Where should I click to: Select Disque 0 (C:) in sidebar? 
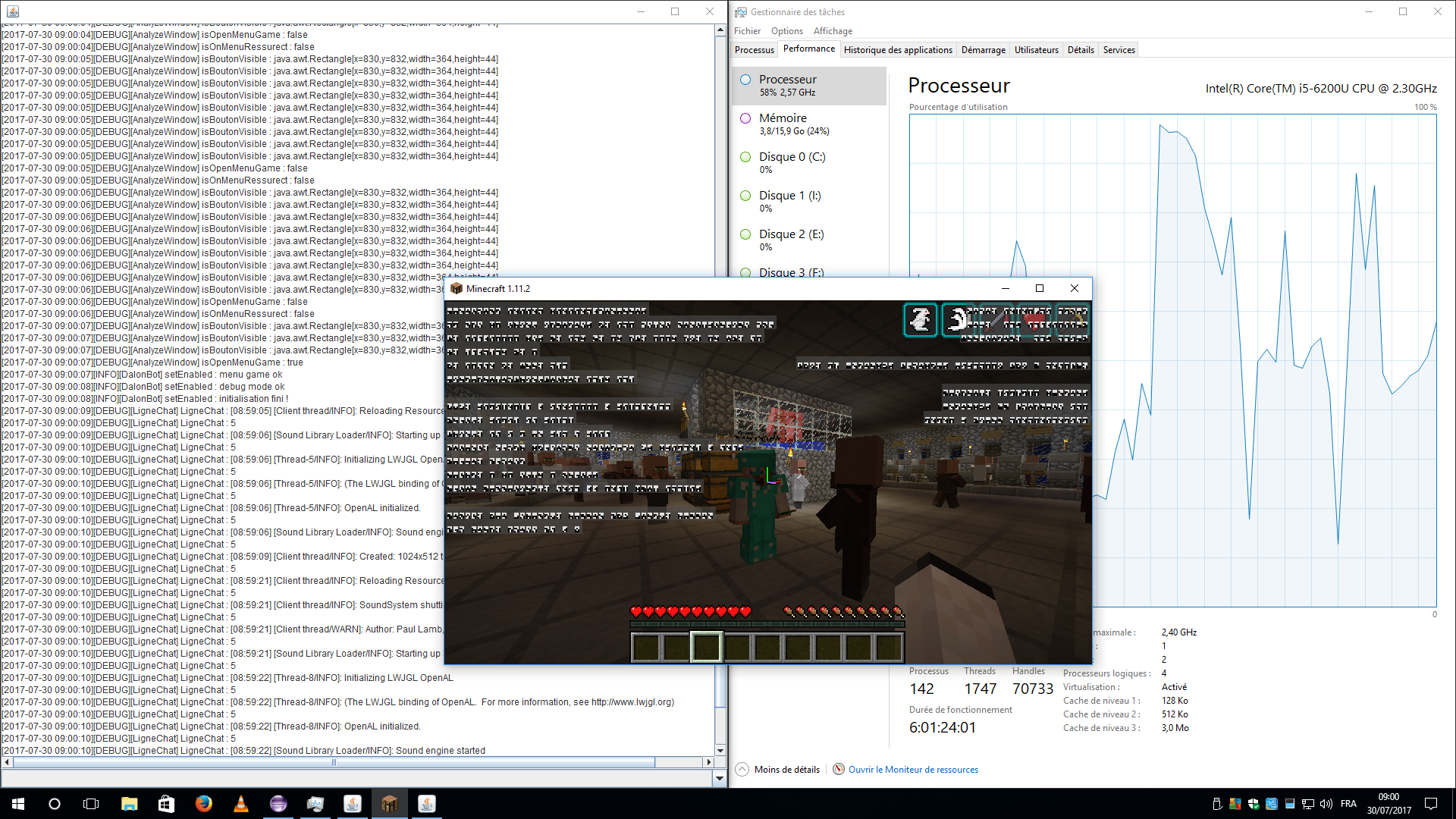tap(809, 163)
